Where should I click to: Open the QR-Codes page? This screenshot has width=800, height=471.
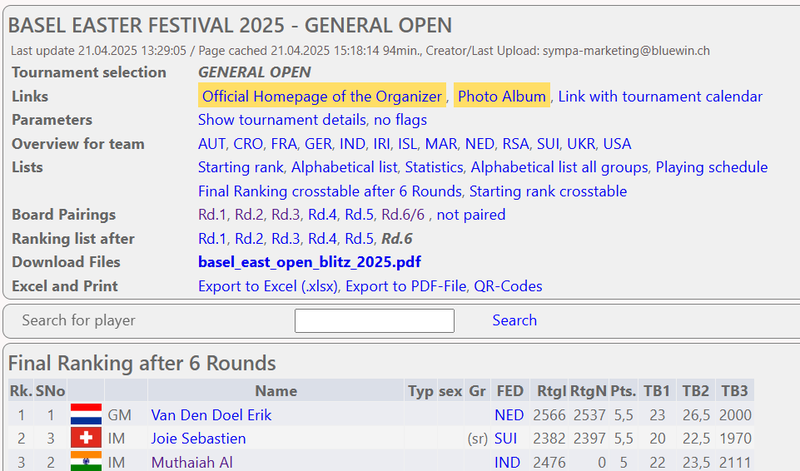pyautogui.click(x=508, y=286)
